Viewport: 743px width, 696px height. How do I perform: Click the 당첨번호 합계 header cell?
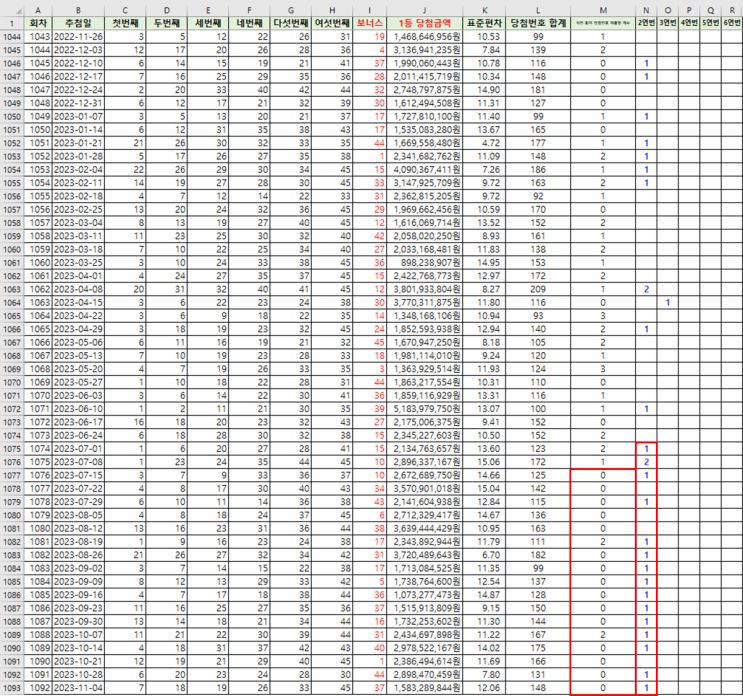point(538,23)
